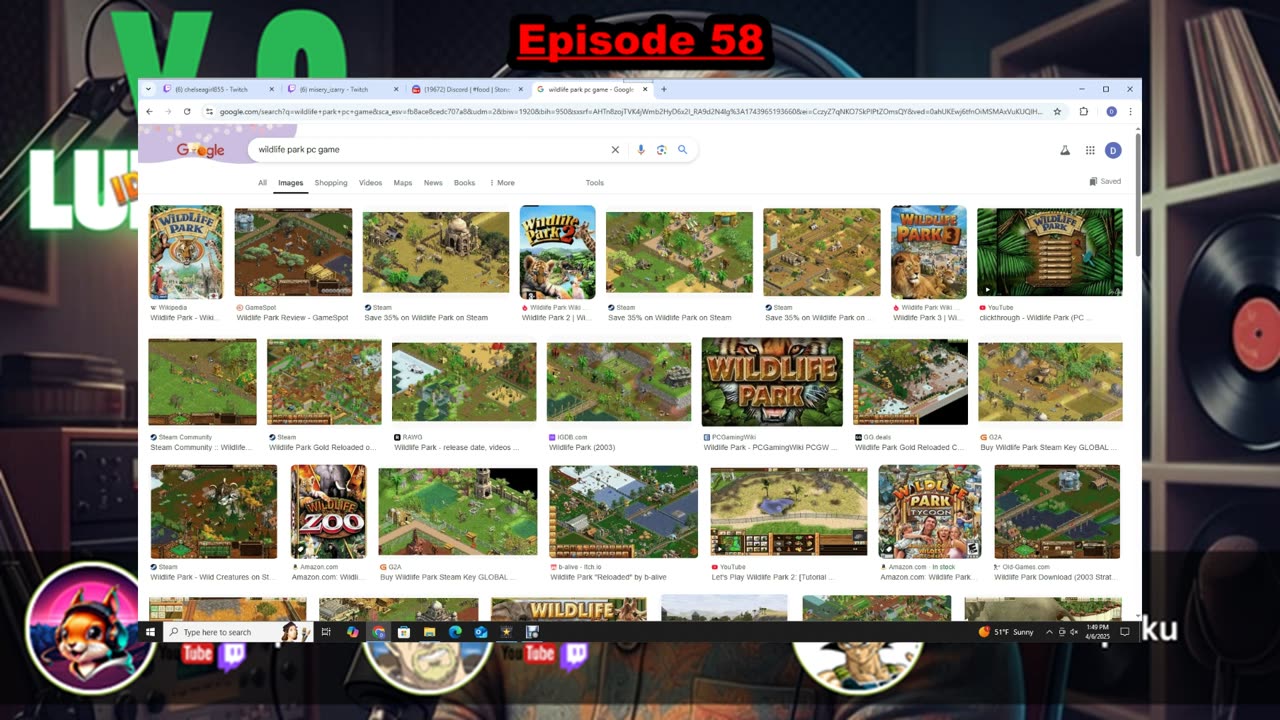Open the notification center icon

click(x=1125, y=632)
